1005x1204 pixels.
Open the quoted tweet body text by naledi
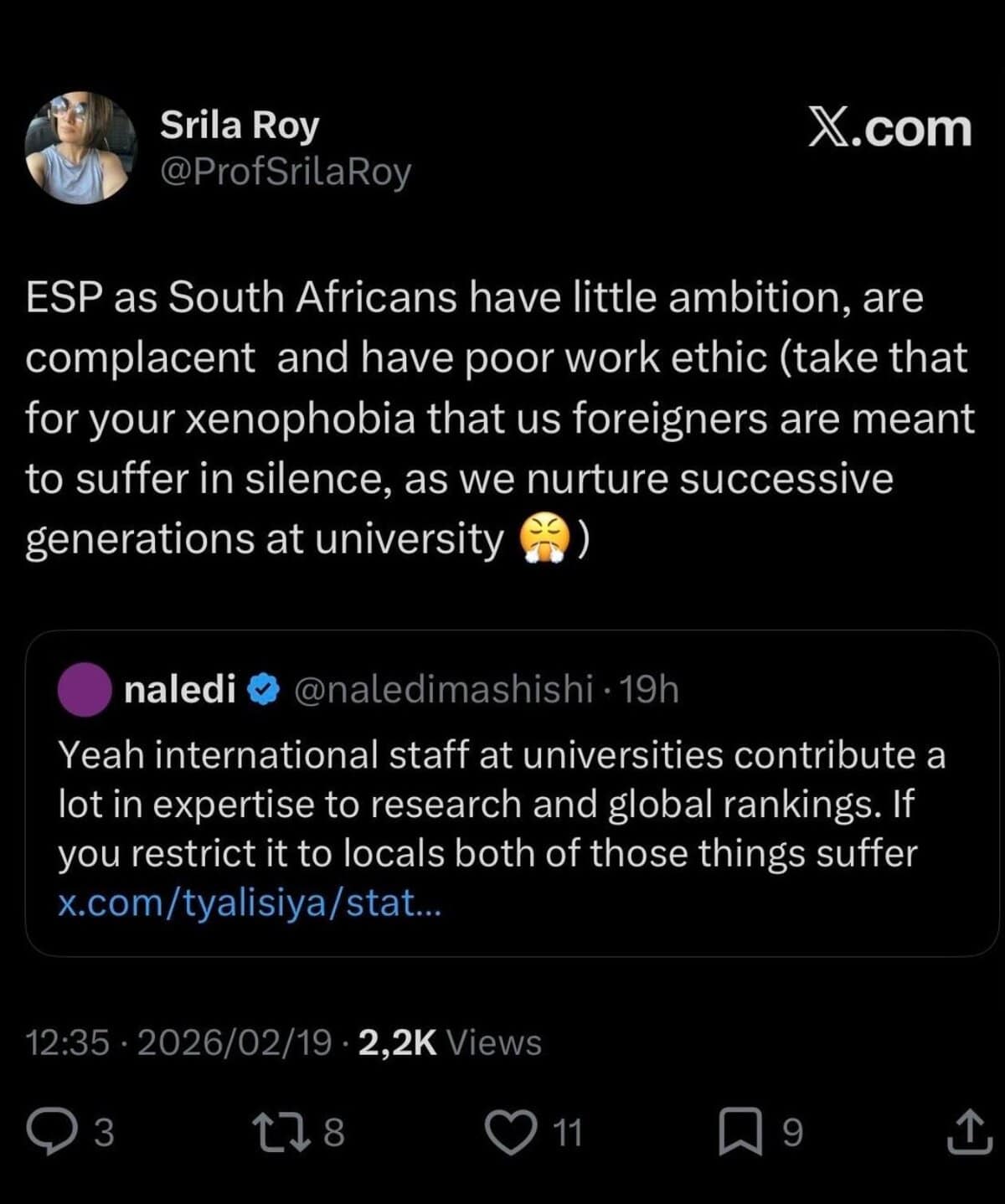[x=501, y=804]
